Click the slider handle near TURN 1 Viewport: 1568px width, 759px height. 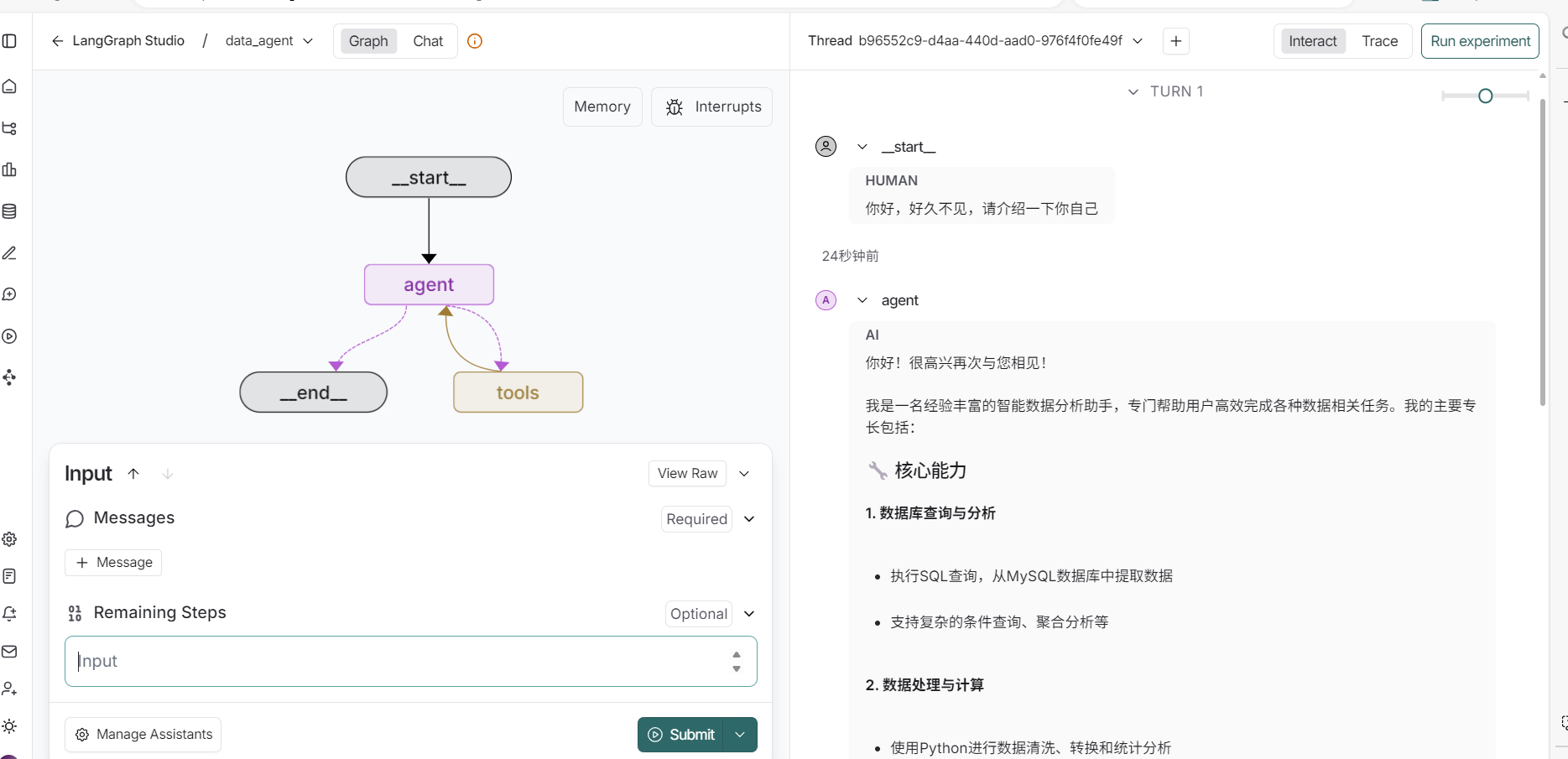pos(1485,96)
